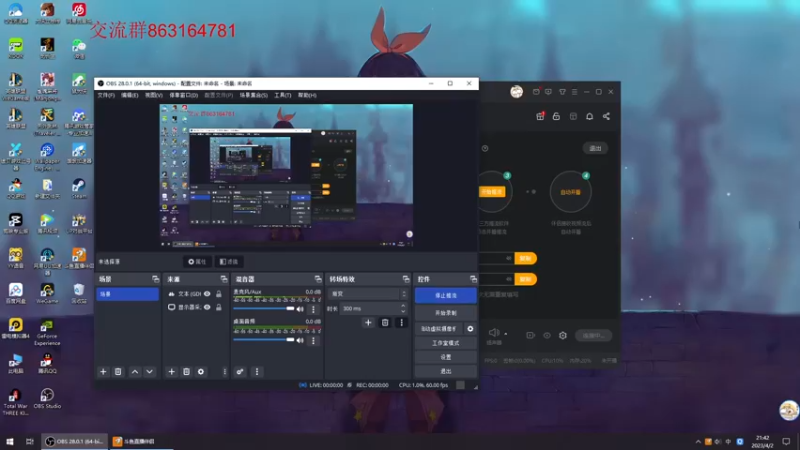Open the mixer toolbar three-dot menu
Screen dimensions: 800x450
(x=257, y=372)
